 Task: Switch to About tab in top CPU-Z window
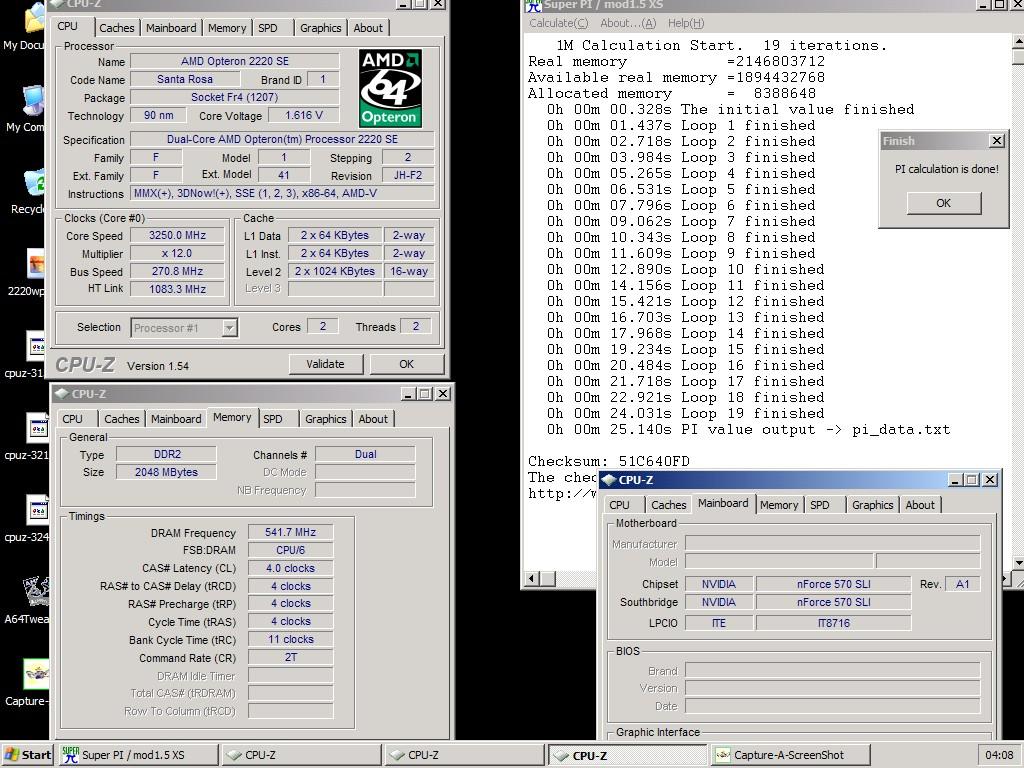[x=368, y=28]
